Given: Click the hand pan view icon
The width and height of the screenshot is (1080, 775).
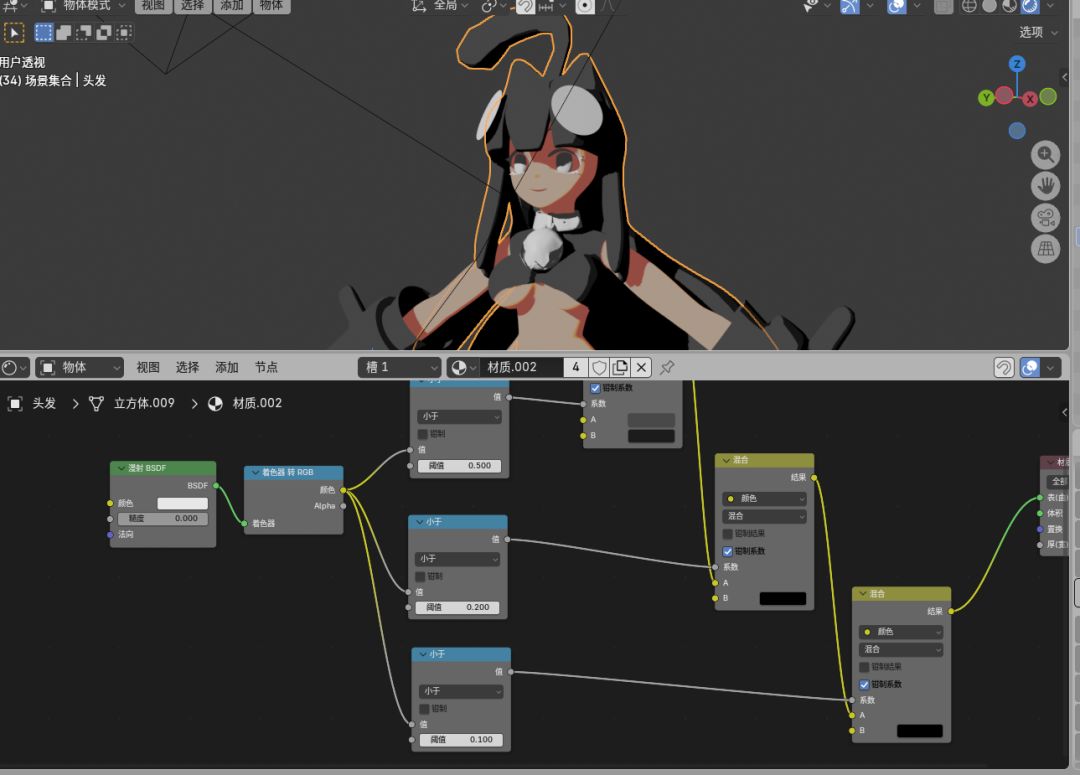Looking at the screenshot, I should pyautogui.click(x=1045, y=186).
